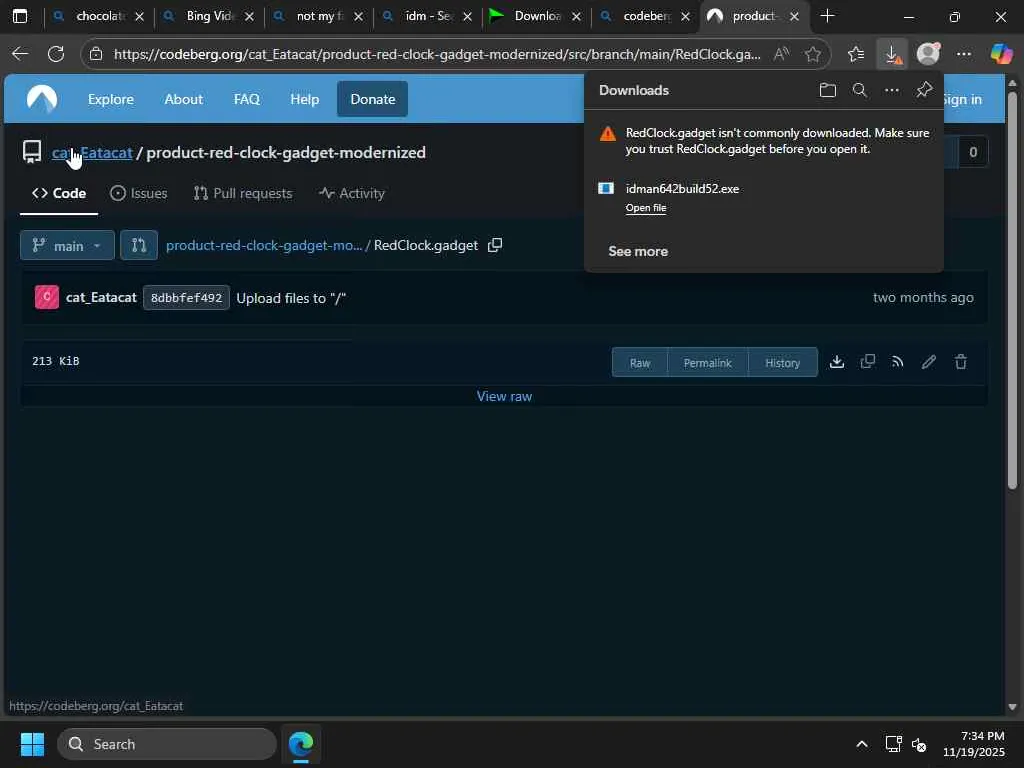The image size is (1024, 768).
Task: Add this page to favorites star
Action: tap(812, 54)
